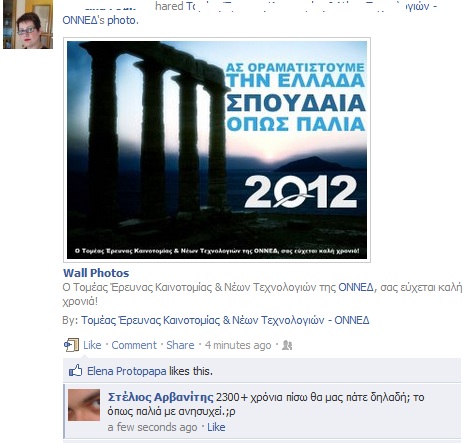466x443 pixels.
Task: Click Στέλιος Αρβανίτης comment avatar
Action: pyautogui.click(x=84, y=405)
